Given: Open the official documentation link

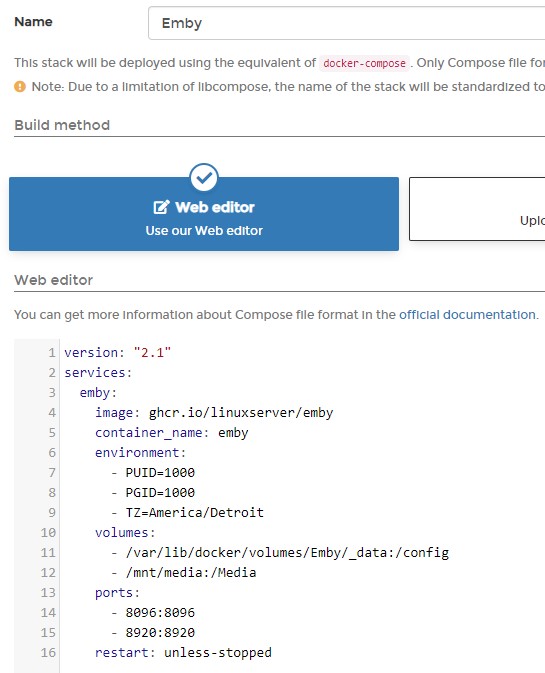Looking at the screenshot, I should tap(467, 315).
